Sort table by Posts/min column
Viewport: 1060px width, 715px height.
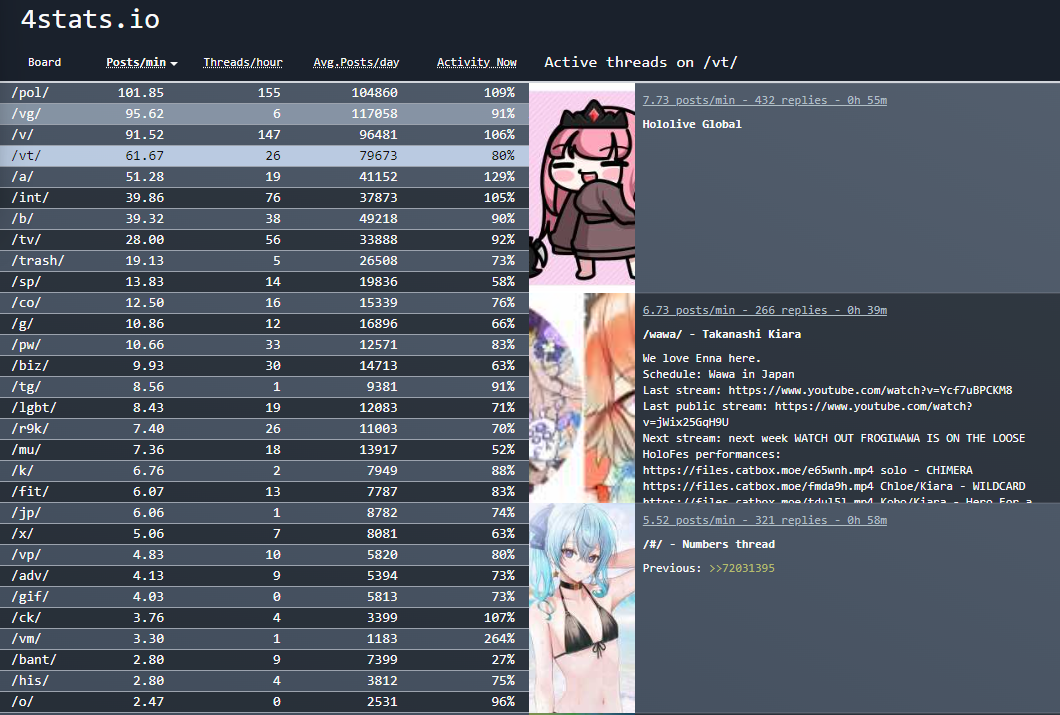click(x=141, y=62)
